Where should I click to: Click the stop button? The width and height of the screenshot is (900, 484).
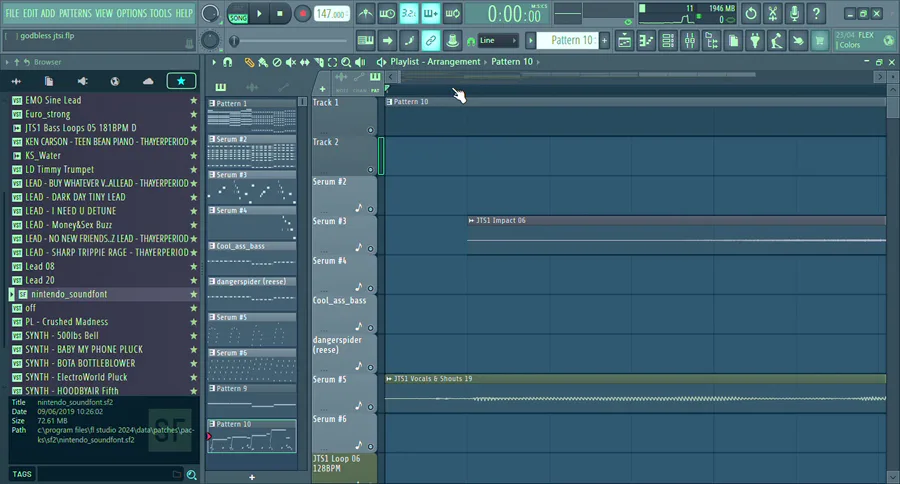tap(280, 13)
